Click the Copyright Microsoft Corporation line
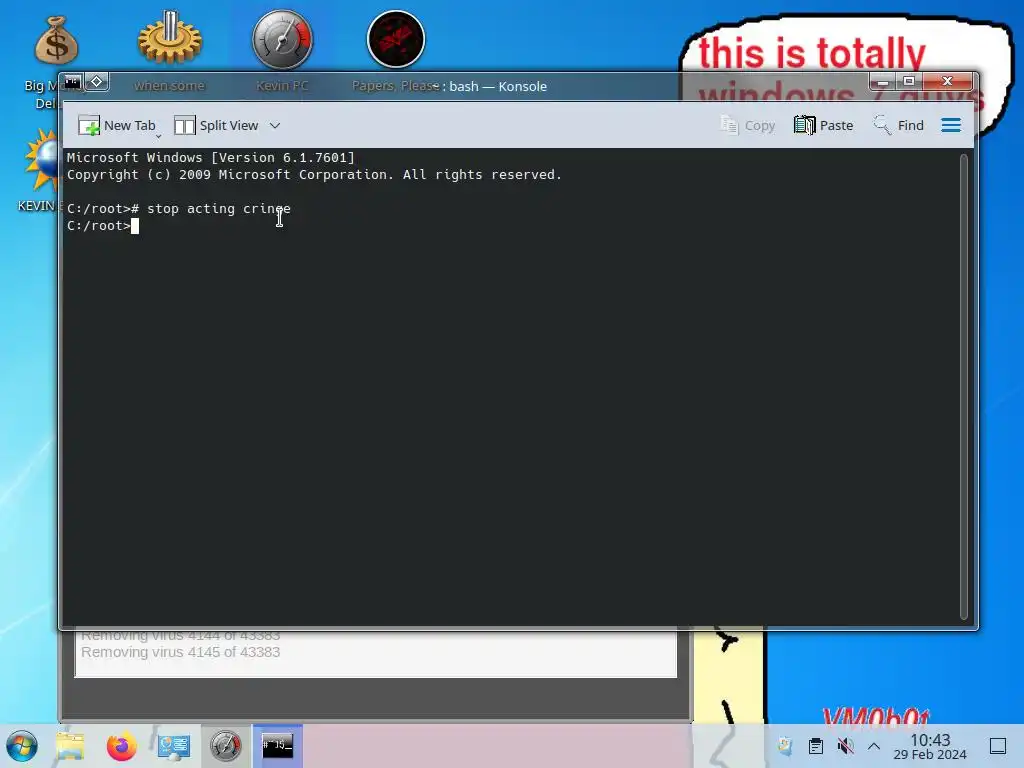This screenshot has width=1024, height=768. point(314,175)
